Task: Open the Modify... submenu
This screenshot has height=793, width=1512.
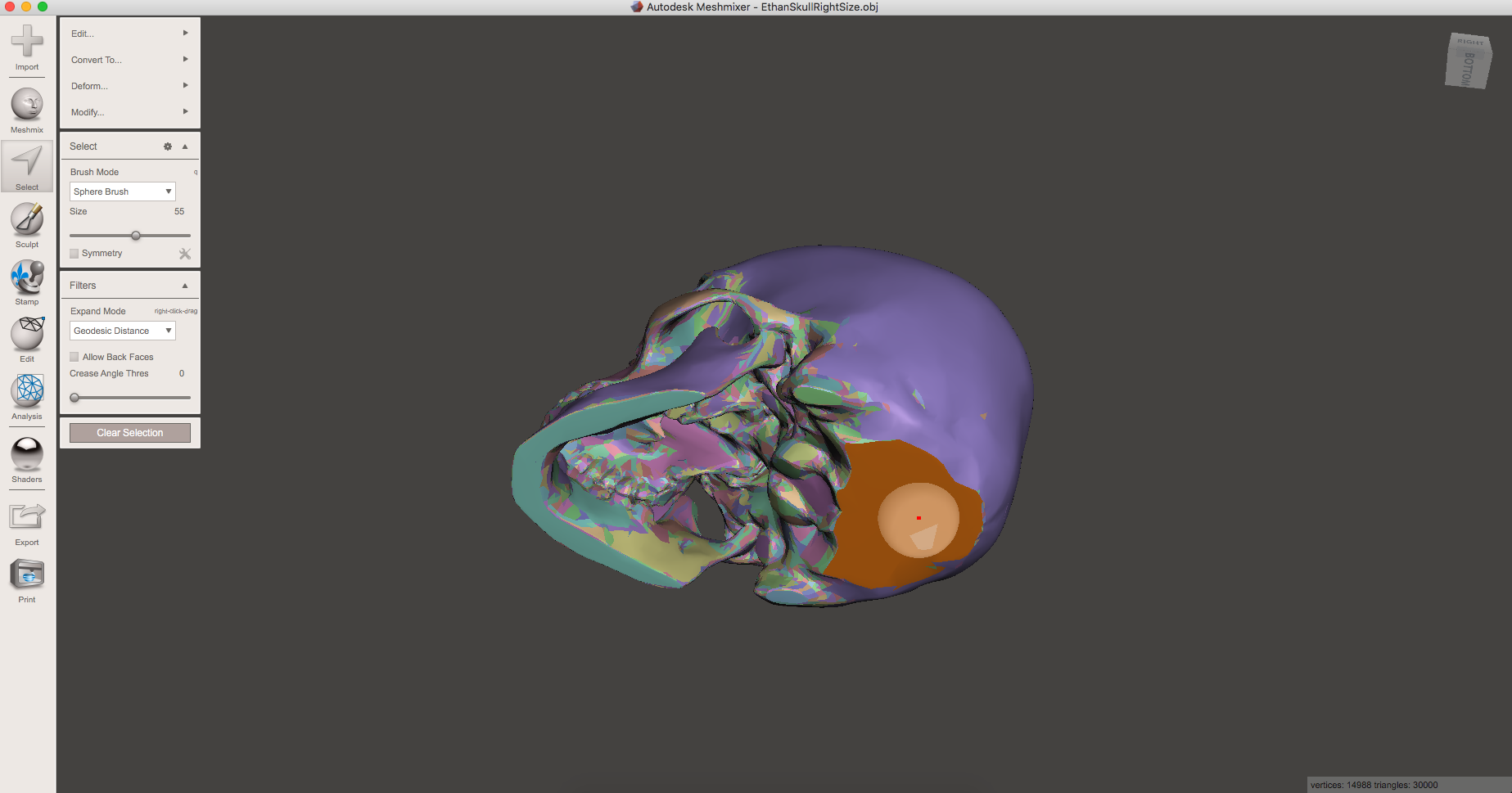Action: pyautogui.click(x=130, y=112)
